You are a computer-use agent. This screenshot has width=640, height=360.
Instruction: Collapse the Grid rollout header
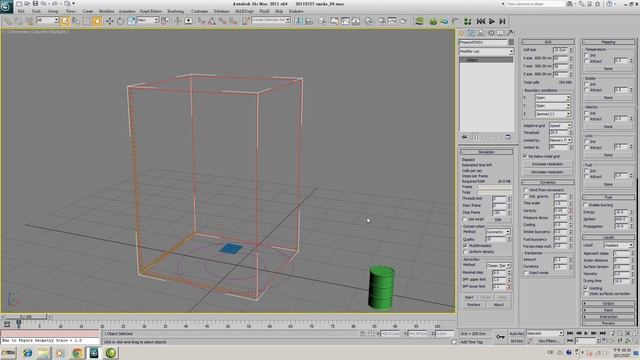pos(547,42)
